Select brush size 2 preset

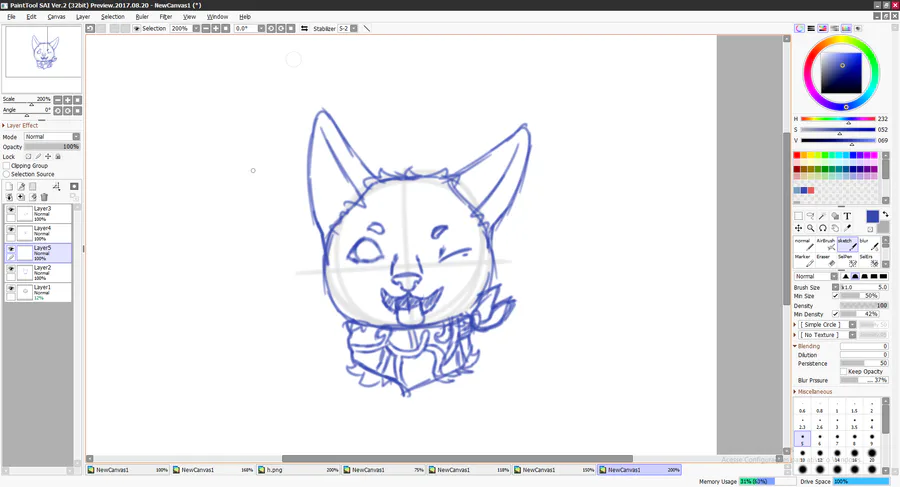pyautogui.click(x=872, y=408)
